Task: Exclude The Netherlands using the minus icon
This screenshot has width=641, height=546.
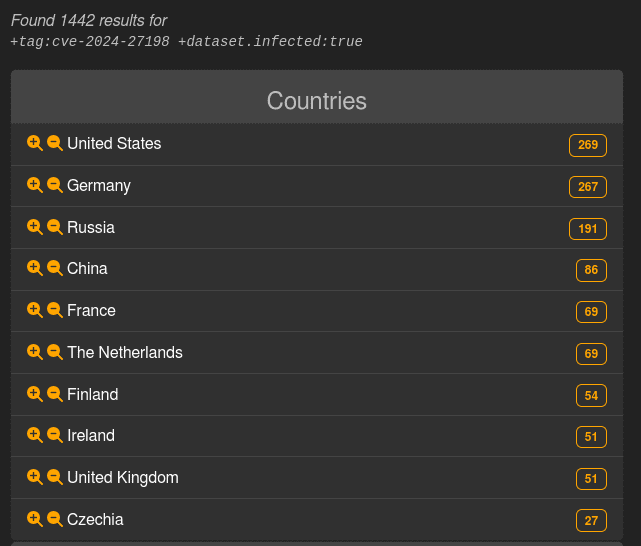Action: click(54, 352)
